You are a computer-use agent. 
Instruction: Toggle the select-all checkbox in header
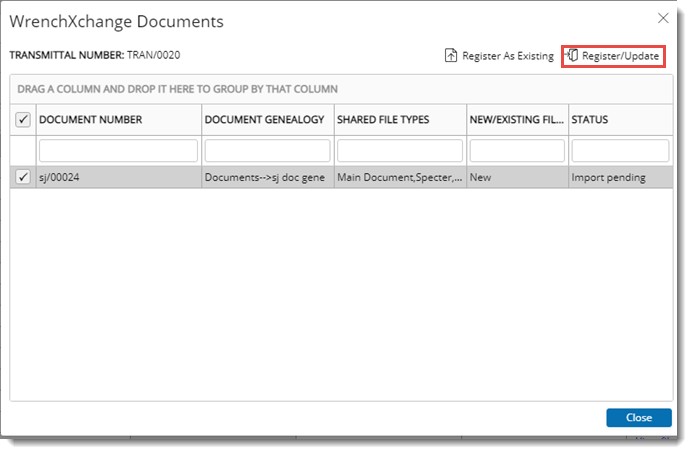click(23, 120)
